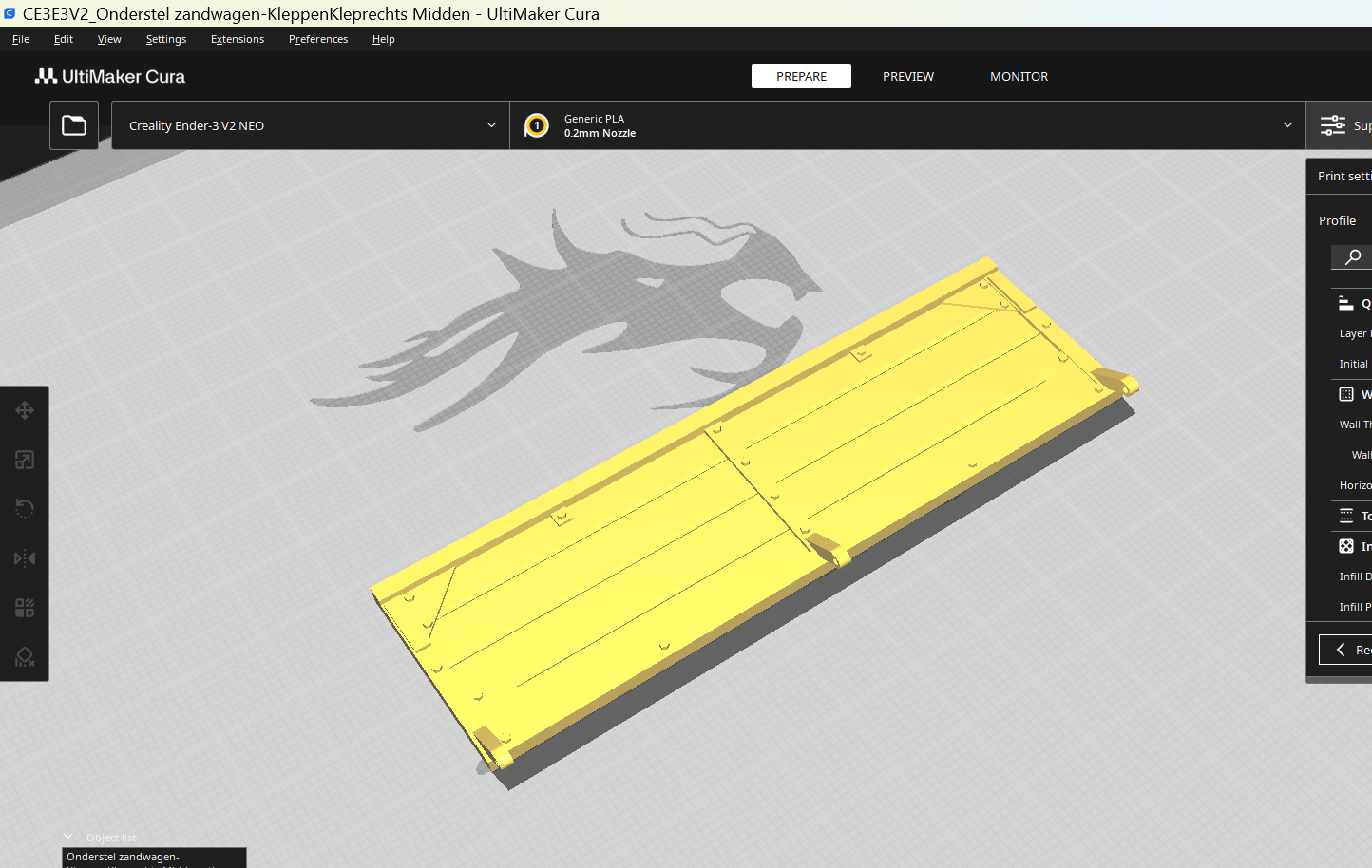Viewport: 1372px width, 868px height.
Task: Open file using the folder icon
Action: [x=74, y=125]
